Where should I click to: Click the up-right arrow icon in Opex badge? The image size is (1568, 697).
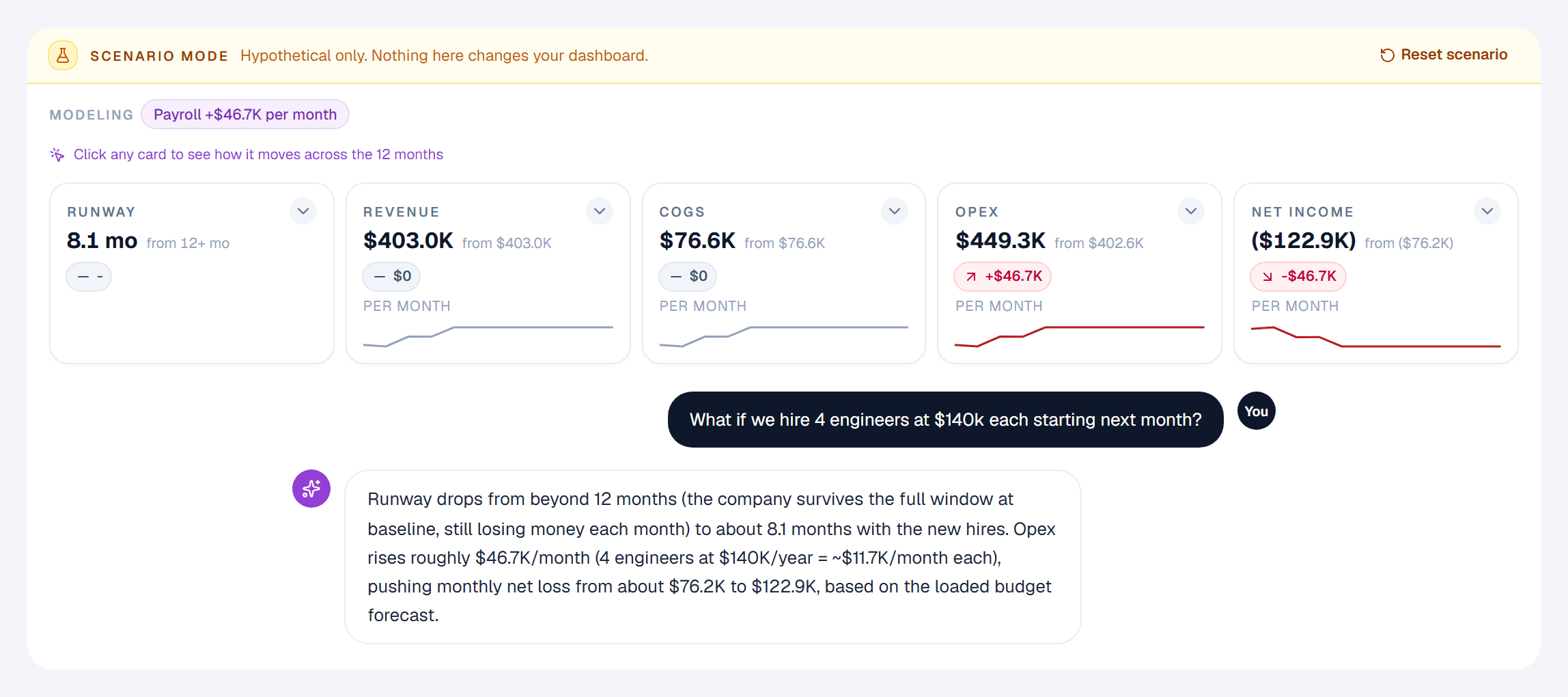click(x=971, y=277)
